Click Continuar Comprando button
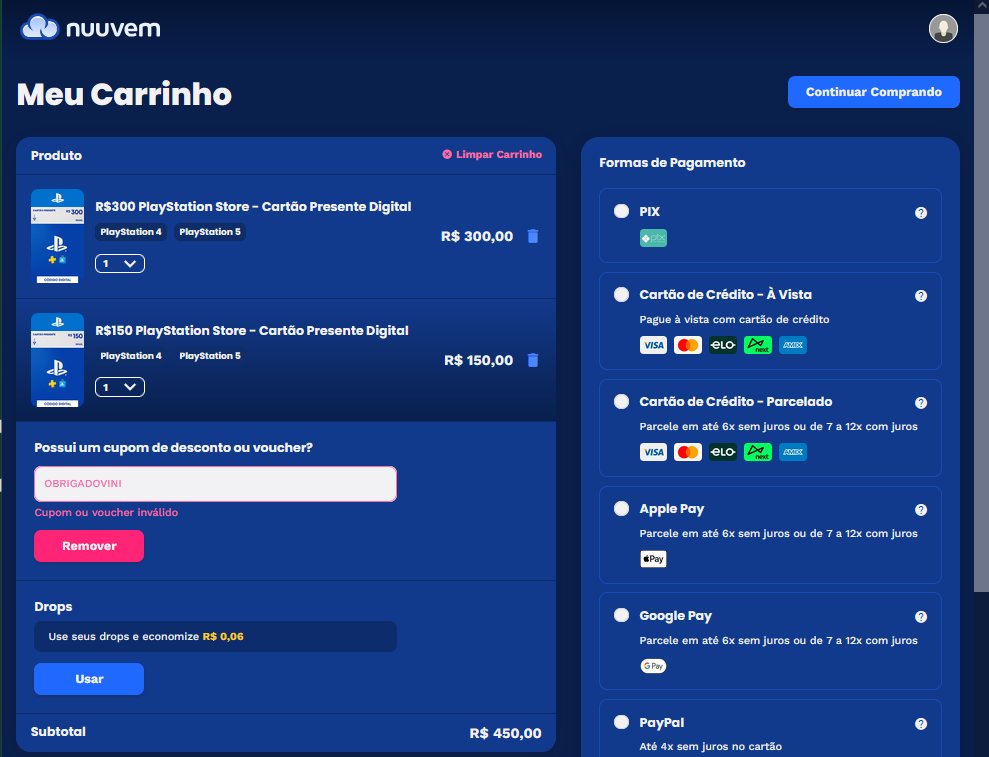989x757 pixels. tap(874, 92)
